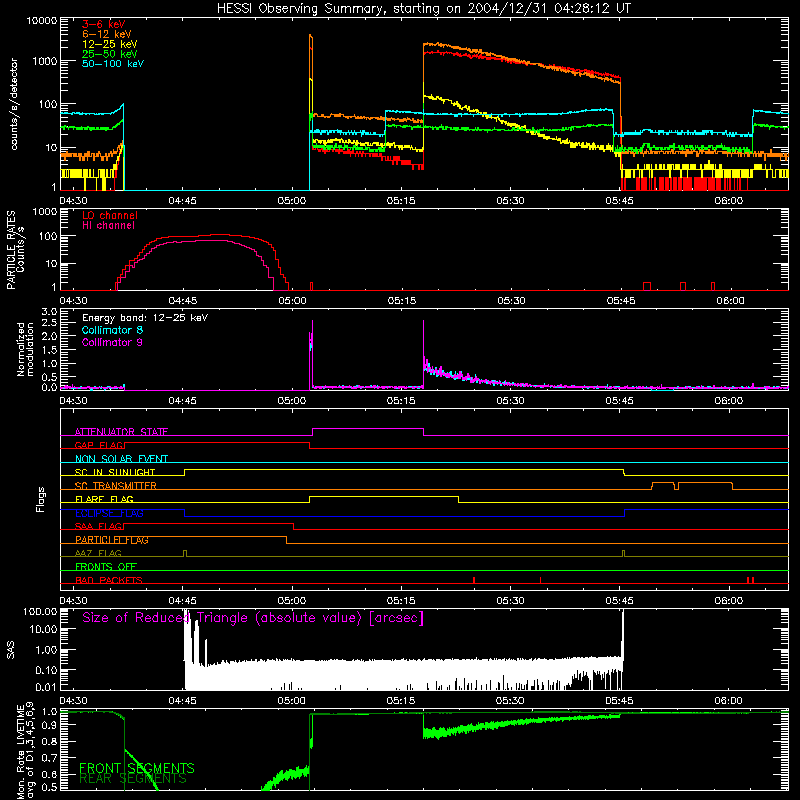Image resolution: width=800 pixels, height=800 pixels.
Task: Click the ECLIPSE FLAG label
Action: [x=109, y=513]
